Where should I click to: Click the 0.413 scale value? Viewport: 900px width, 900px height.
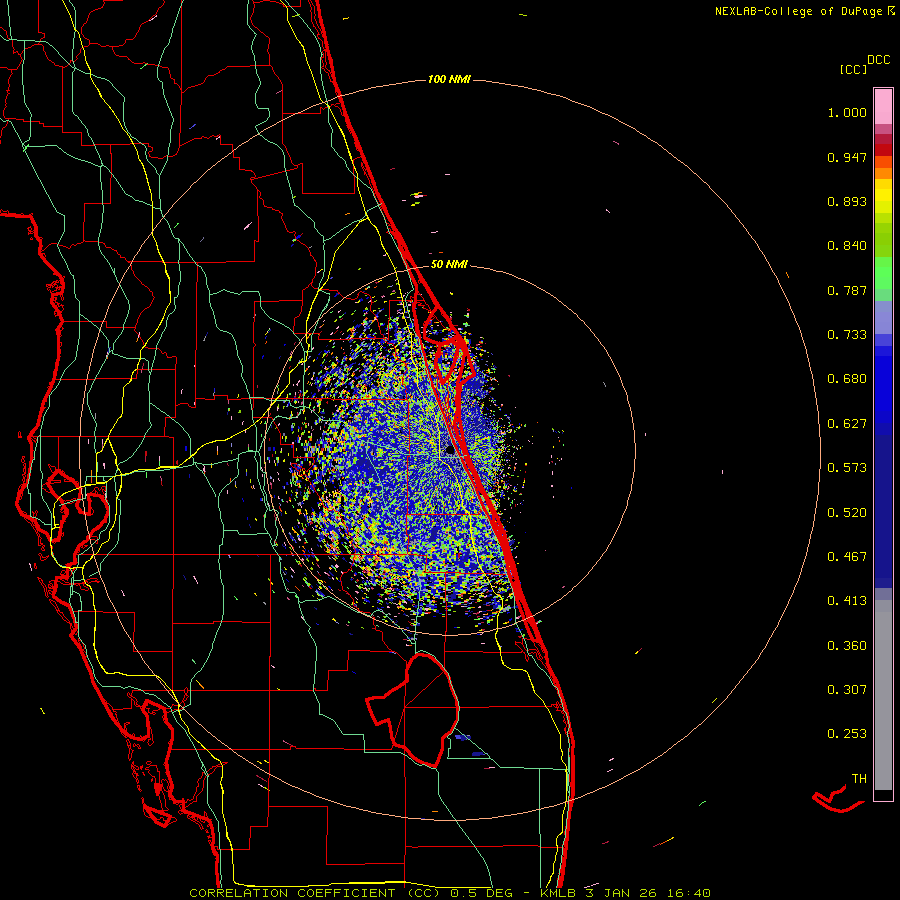[847, 601]
